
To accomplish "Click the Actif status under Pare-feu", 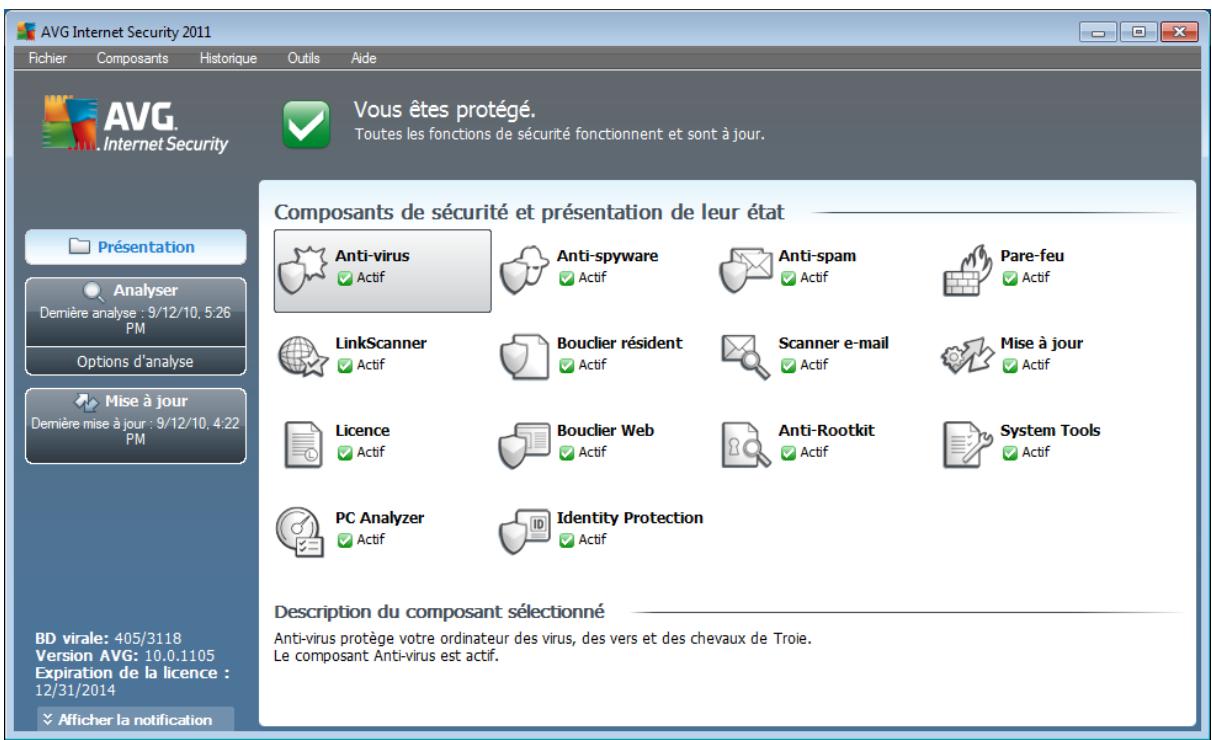I will pyautogui.click(x=1026, y=277).
